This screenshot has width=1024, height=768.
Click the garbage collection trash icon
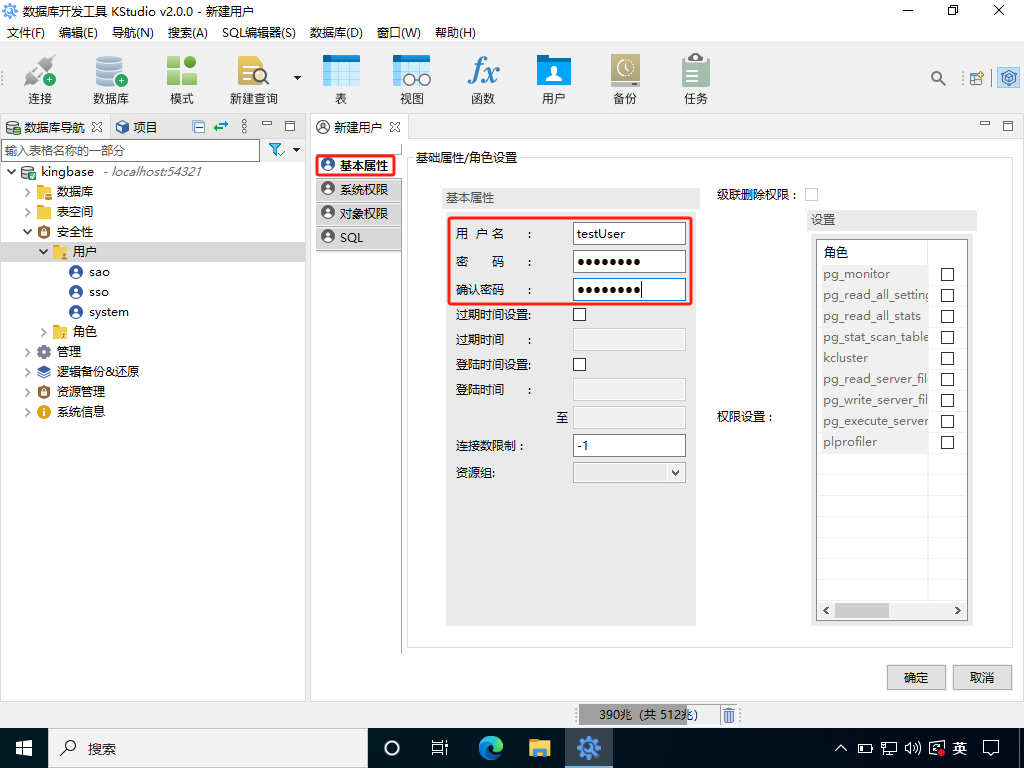pyautogui.click(x=729, y=715)
